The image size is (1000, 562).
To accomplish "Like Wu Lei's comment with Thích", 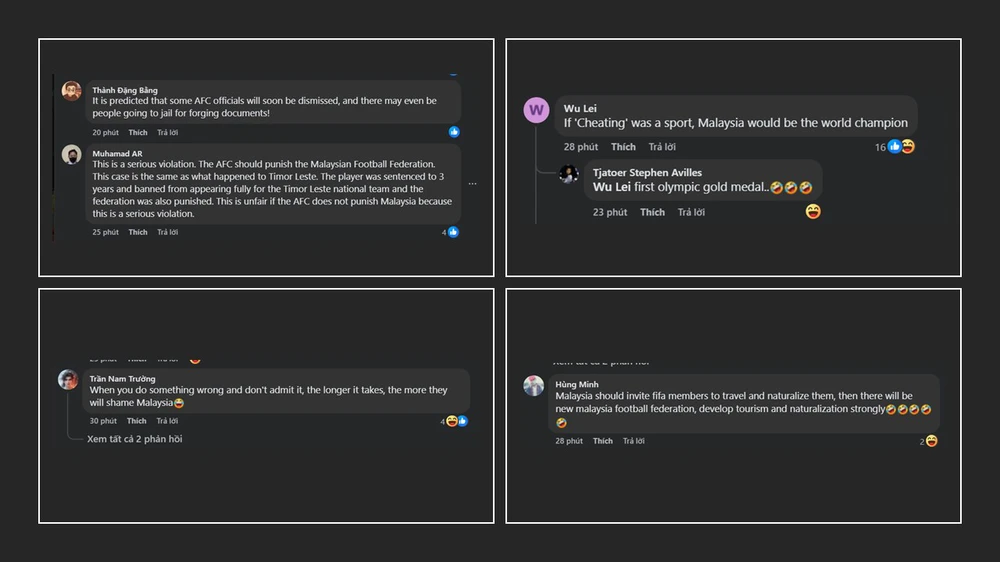I will coord(623,147).
